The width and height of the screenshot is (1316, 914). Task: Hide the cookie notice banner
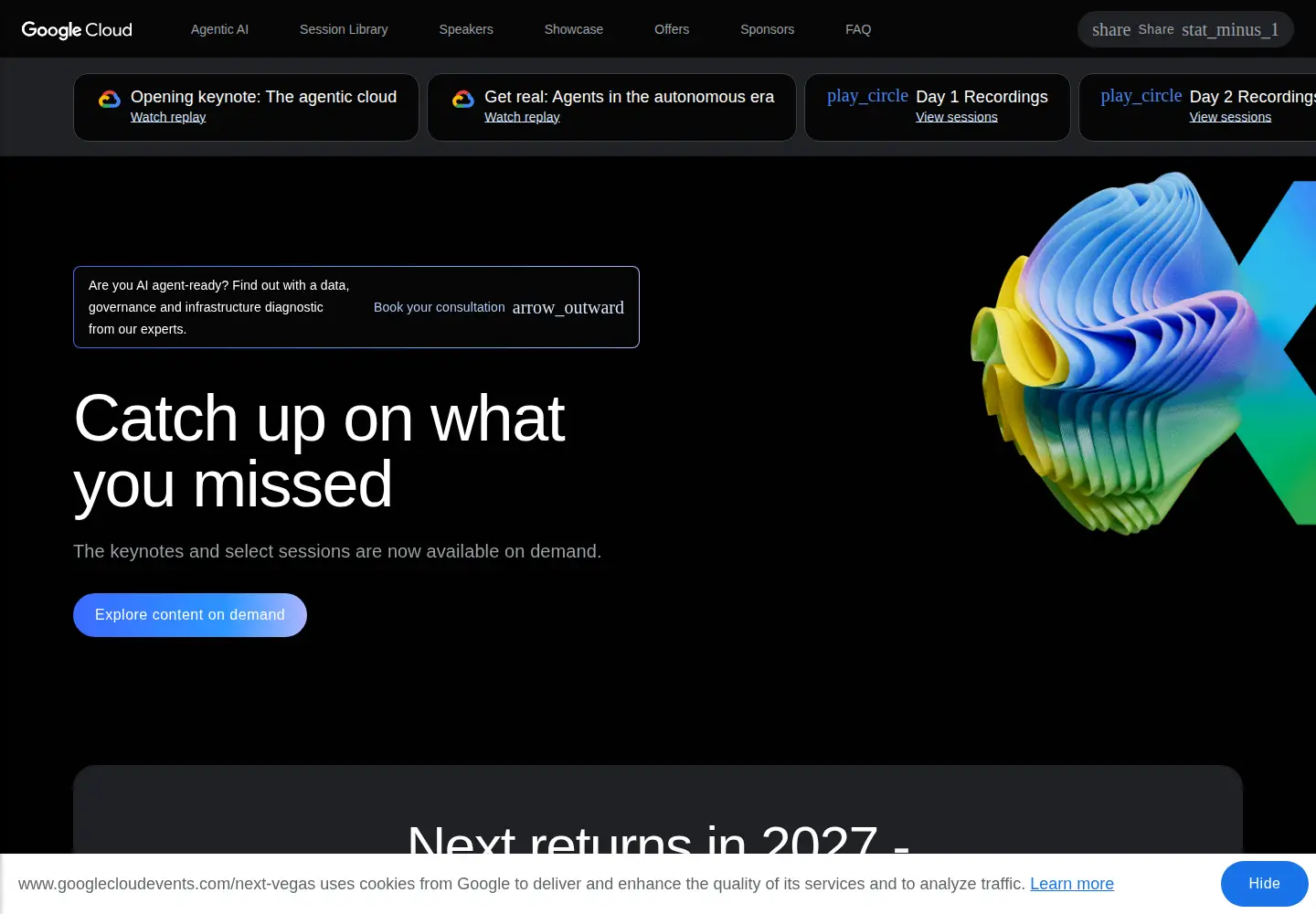(1265, 884)
